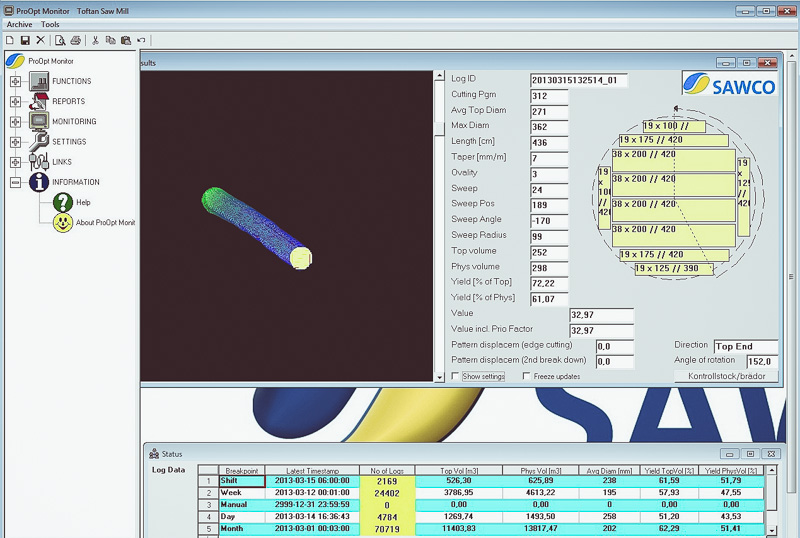Select the Shift breakpoint cell in table
The height and width of the screenshot is (538, 800).
click(x=242, y=481)
